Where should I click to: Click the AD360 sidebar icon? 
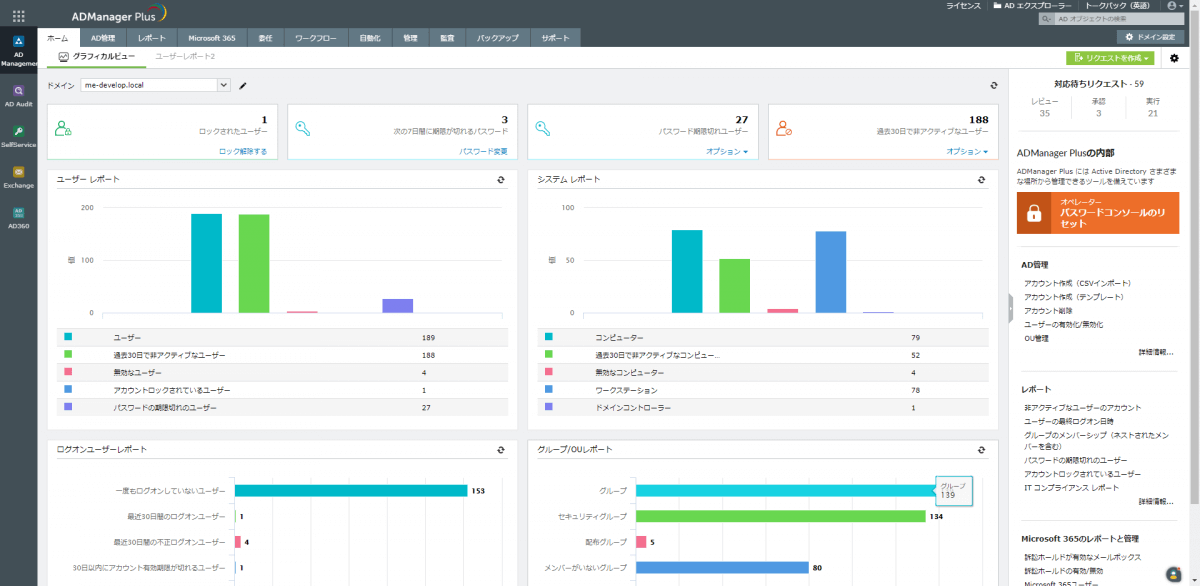18,218
